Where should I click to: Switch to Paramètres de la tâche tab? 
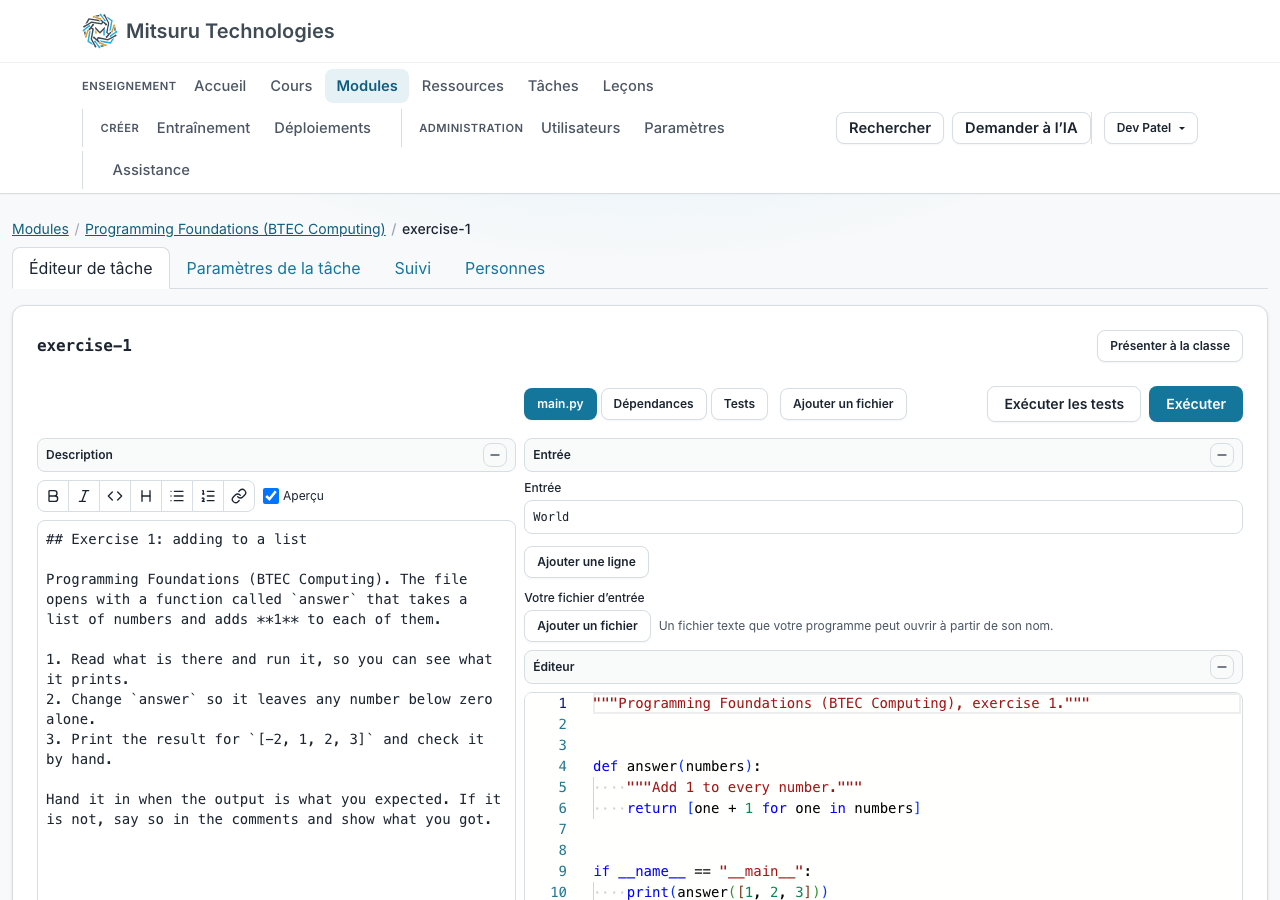273,268
